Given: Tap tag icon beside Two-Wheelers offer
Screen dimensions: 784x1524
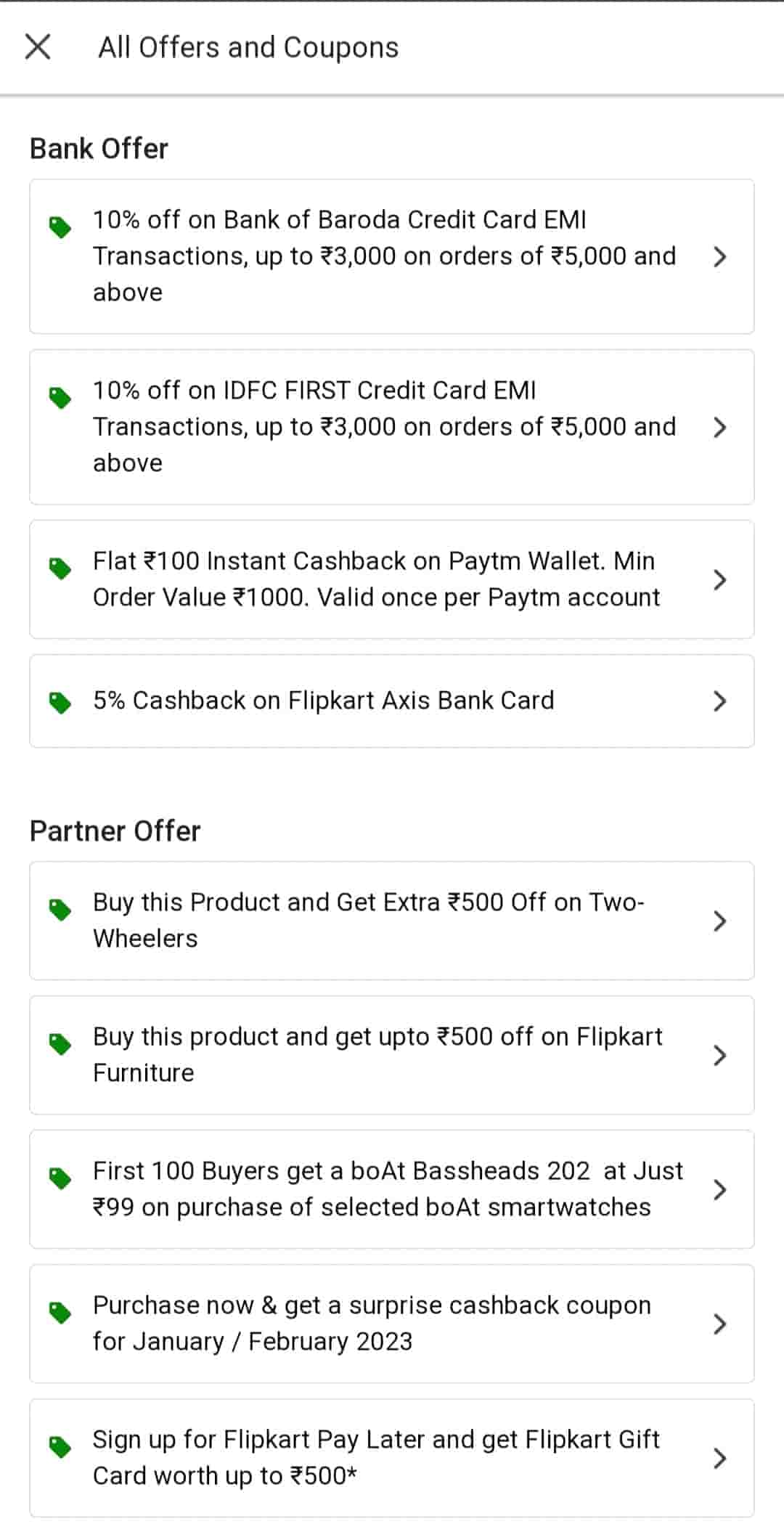Looking at the screenshot, I should tap(60, 910).
